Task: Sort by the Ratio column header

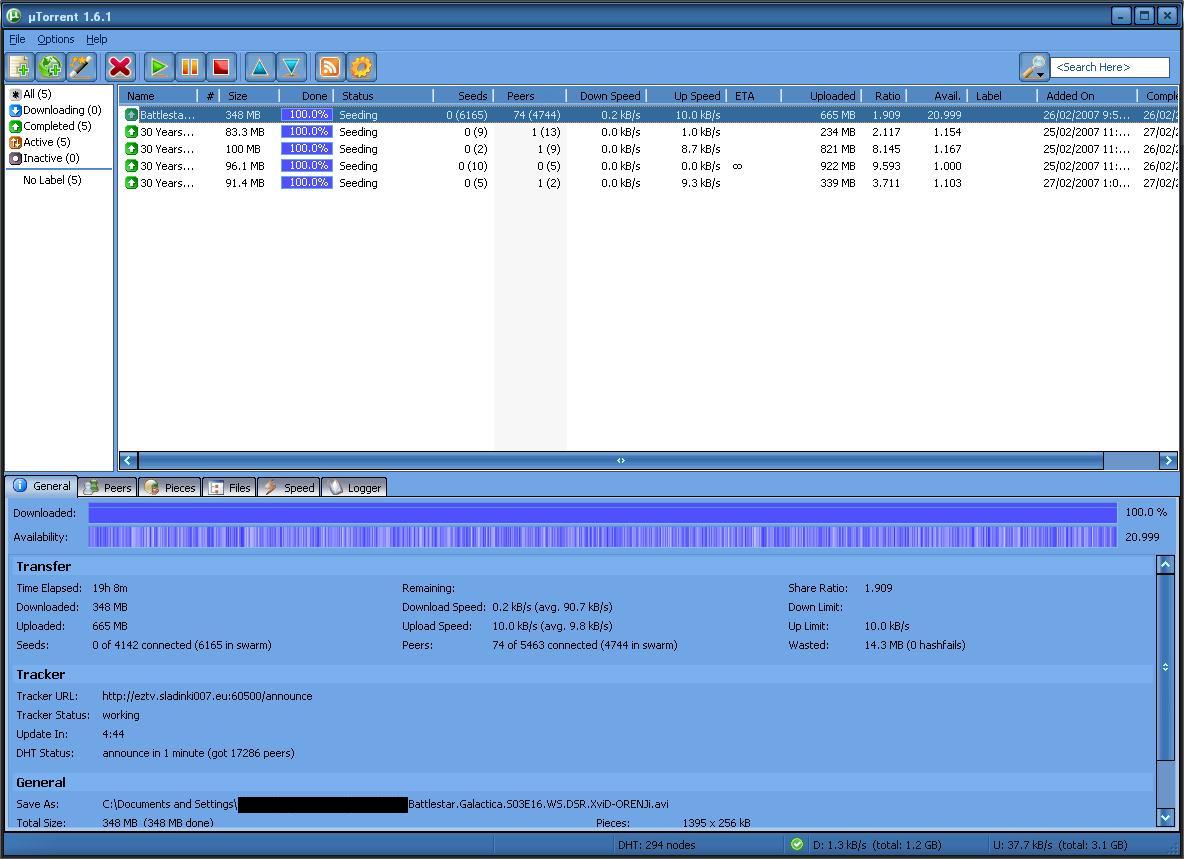Action: (884, 96)
